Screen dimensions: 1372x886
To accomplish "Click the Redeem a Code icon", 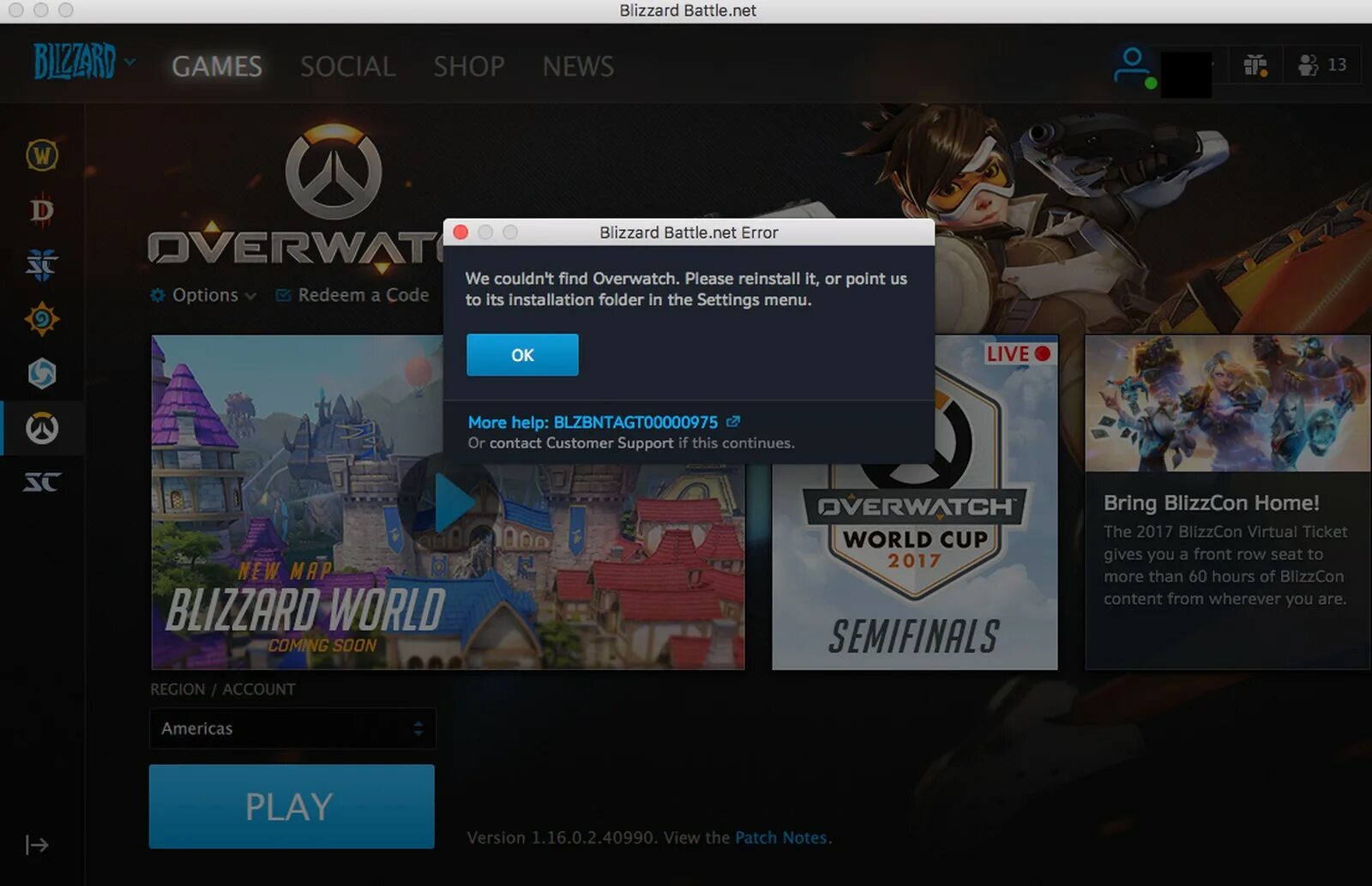I will tap(283, 295).
